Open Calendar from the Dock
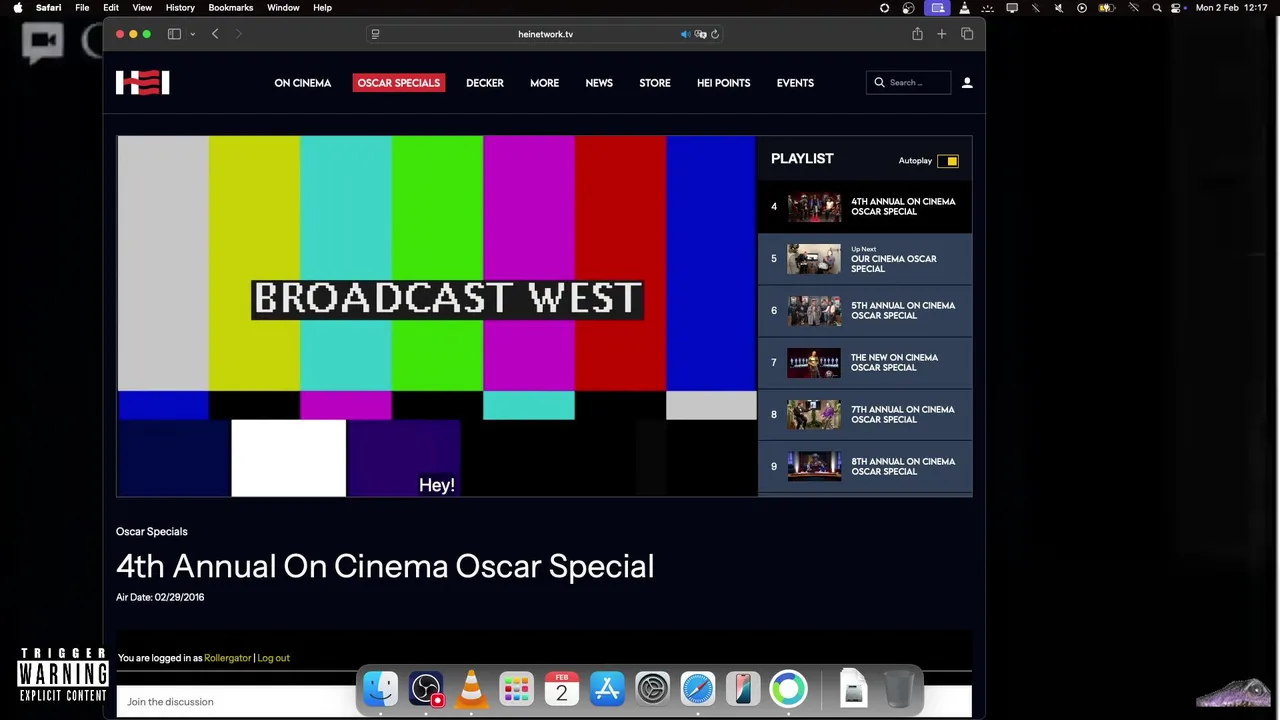The width and height of the screenshot is (1280, 720). 562,689
